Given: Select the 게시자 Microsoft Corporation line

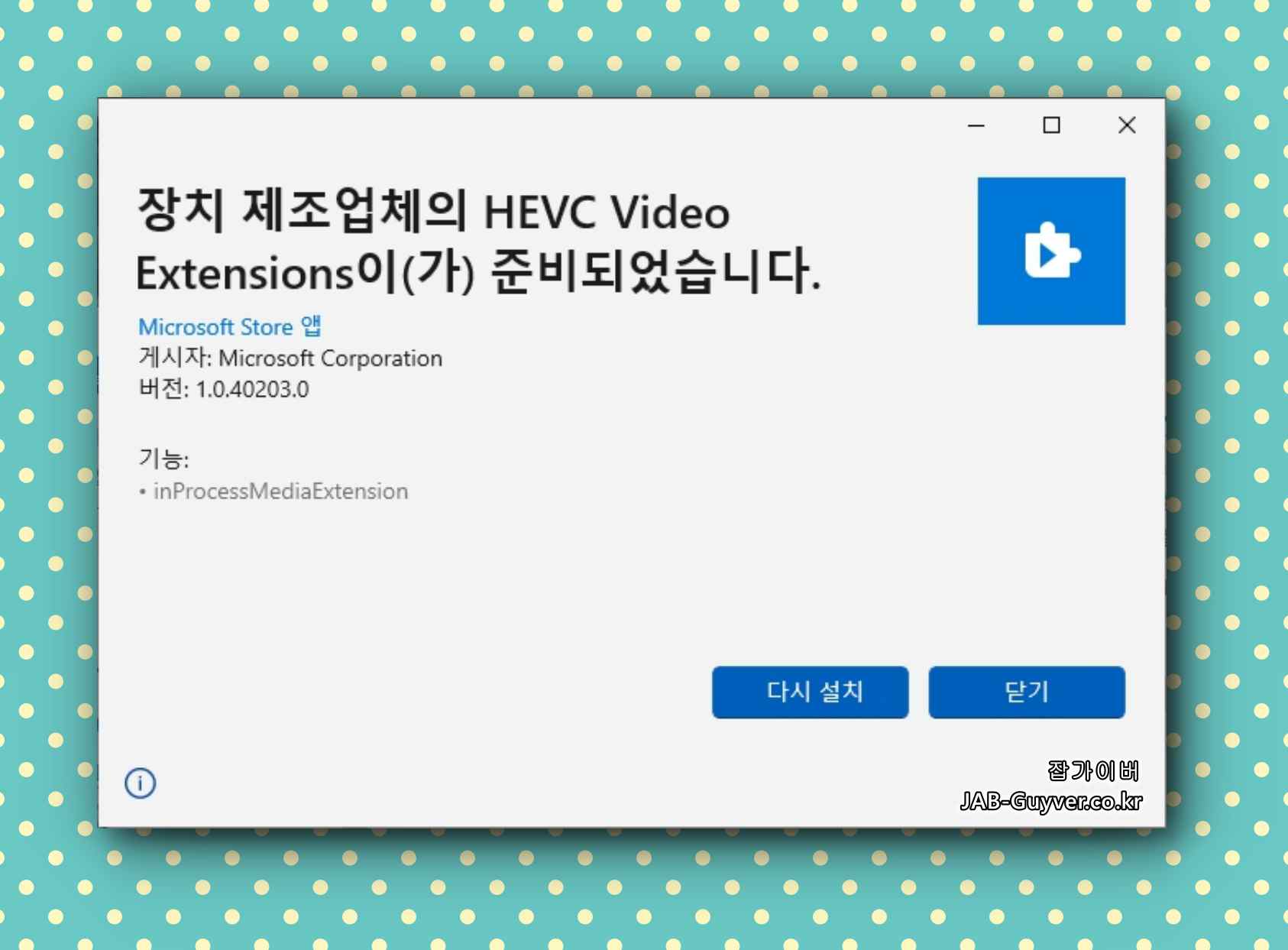Looking at the screenshot, I should 290,358.
